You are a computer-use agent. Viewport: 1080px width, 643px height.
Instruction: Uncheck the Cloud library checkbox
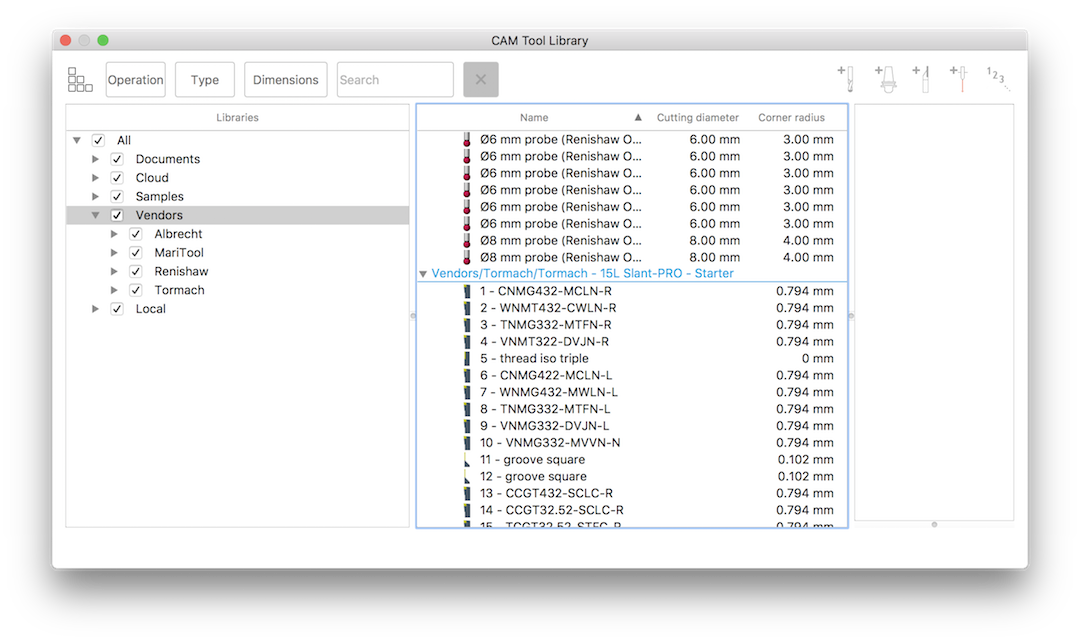click(x=117, y=178)
